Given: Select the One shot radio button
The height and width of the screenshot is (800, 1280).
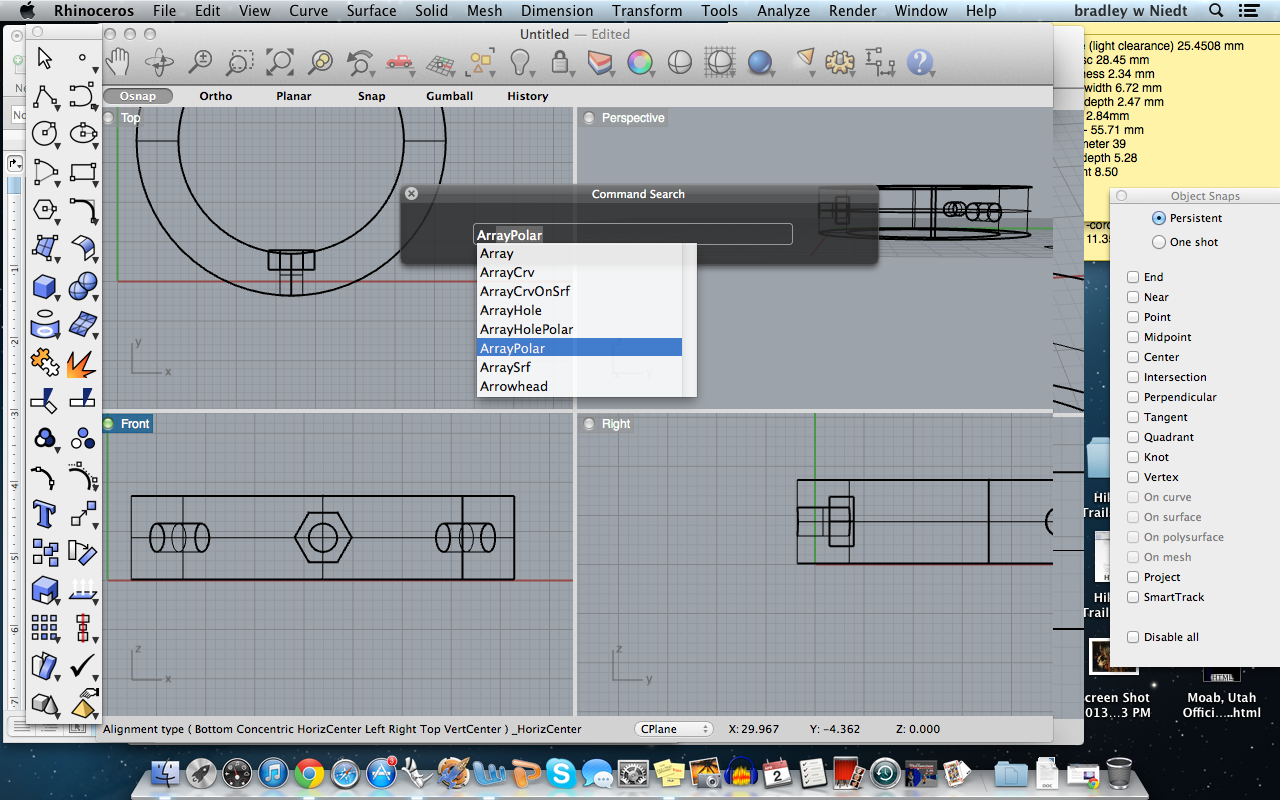Looking at the screenshot, I should (1159, 242).
